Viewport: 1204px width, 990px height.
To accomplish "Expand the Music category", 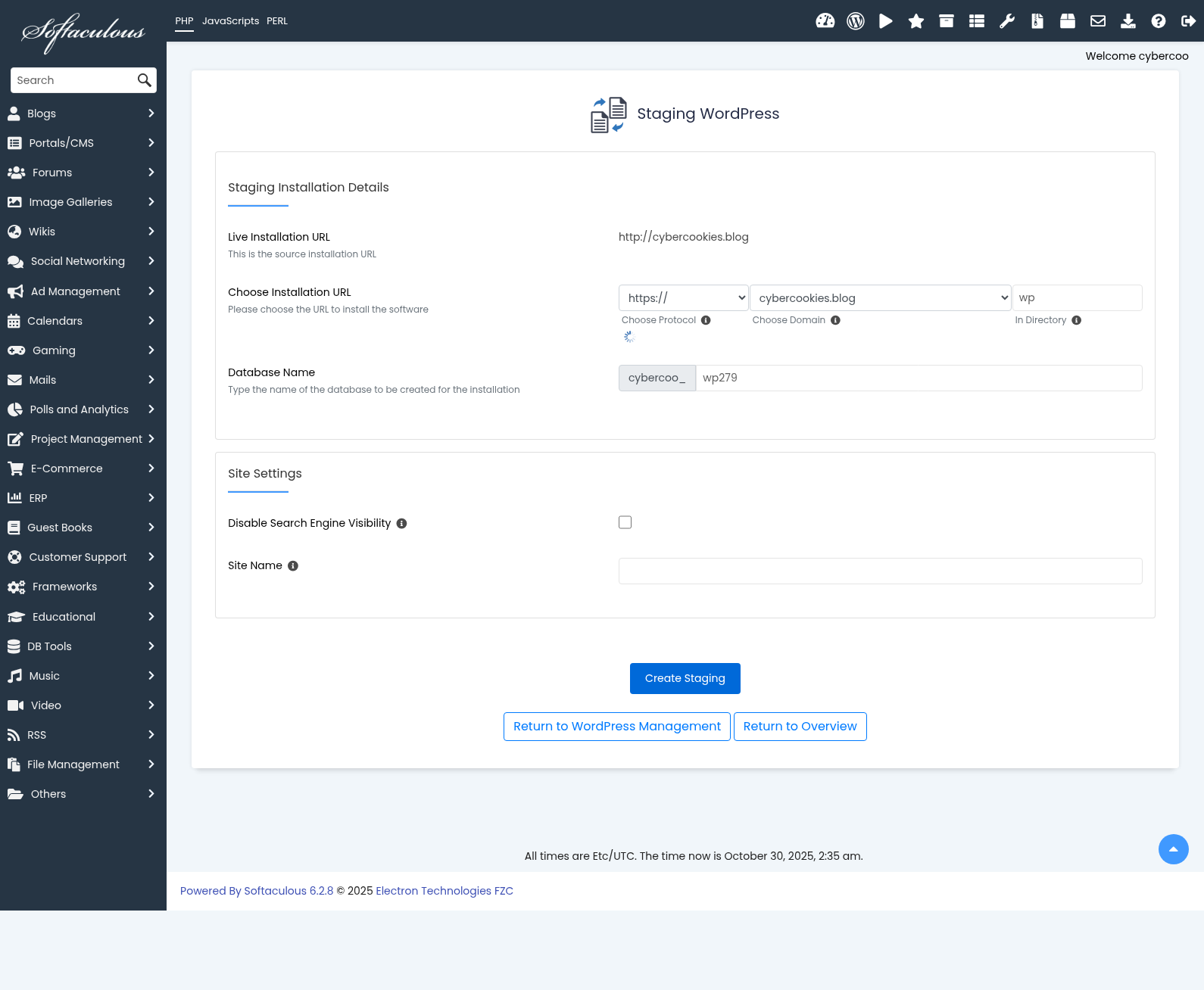I will [x=83, y=676].
